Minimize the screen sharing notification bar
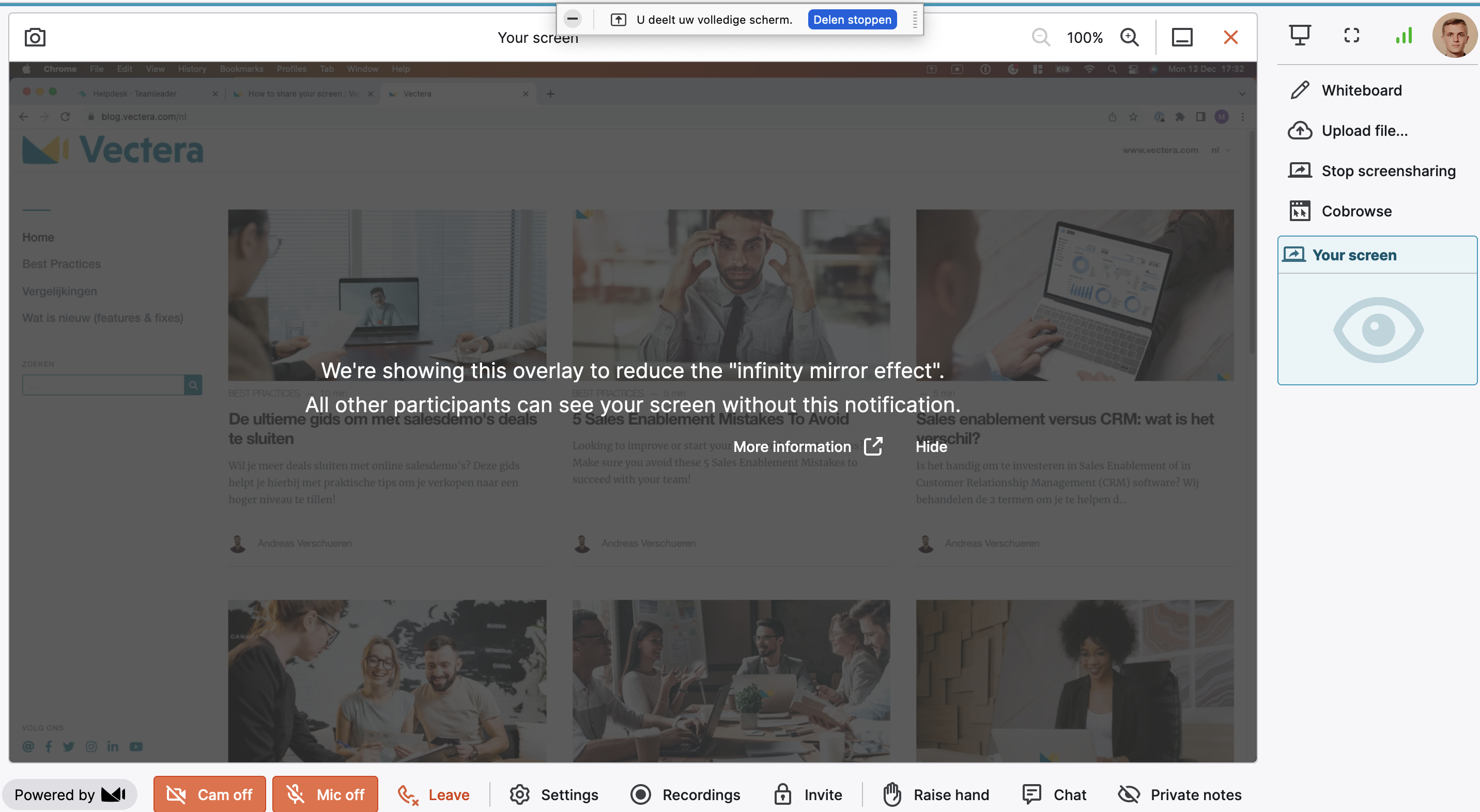The width and height of the screenshot is (1480, 812). 572,19
